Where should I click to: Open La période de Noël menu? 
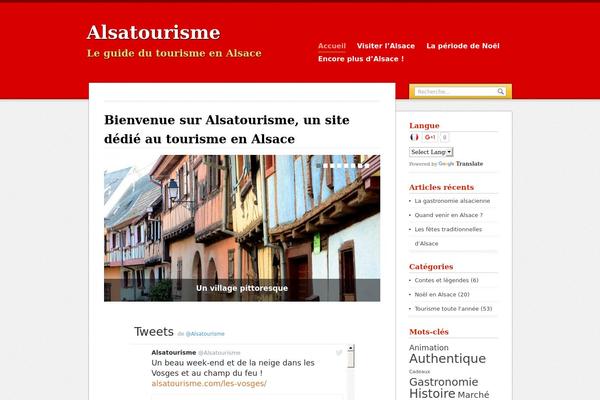point(463,46)
